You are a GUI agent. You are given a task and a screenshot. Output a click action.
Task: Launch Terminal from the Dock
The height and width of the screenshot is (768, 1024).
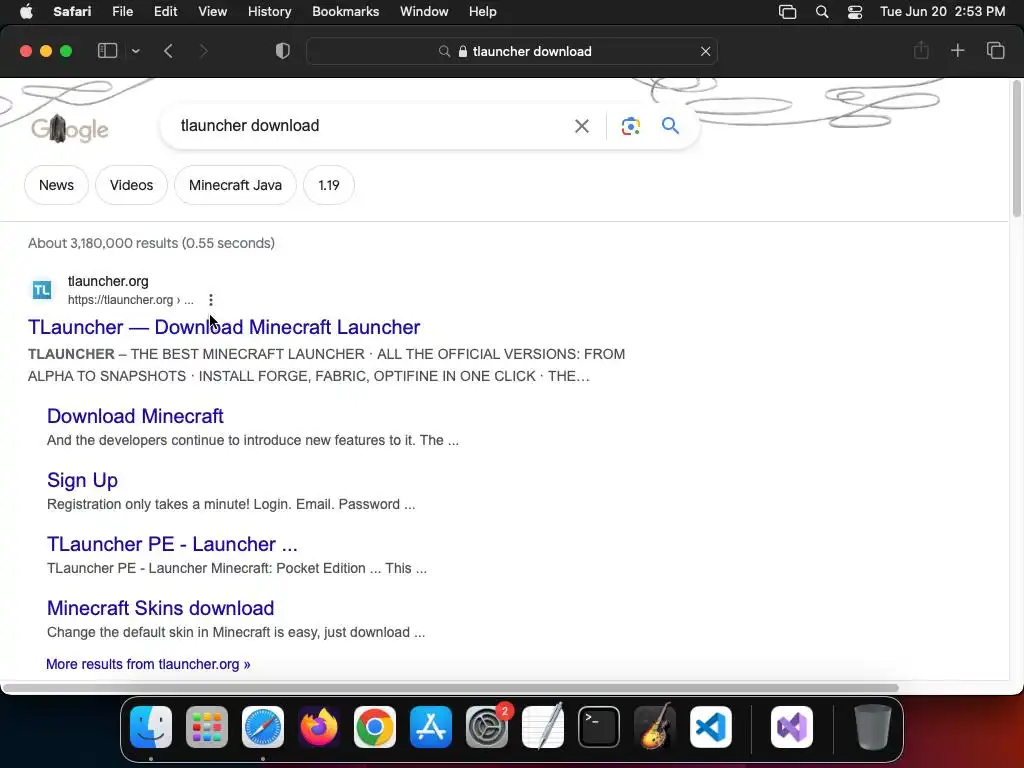[599, 727]
